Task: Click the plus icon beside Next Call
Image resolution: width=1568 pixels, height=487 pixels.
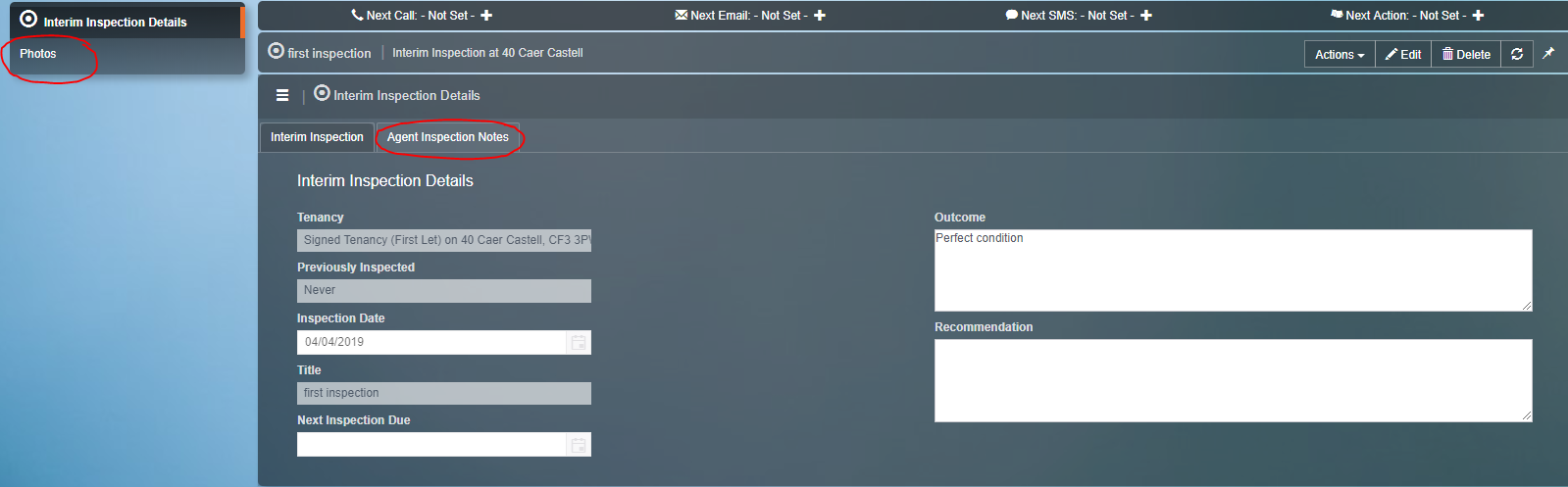Action: [486, 16]
